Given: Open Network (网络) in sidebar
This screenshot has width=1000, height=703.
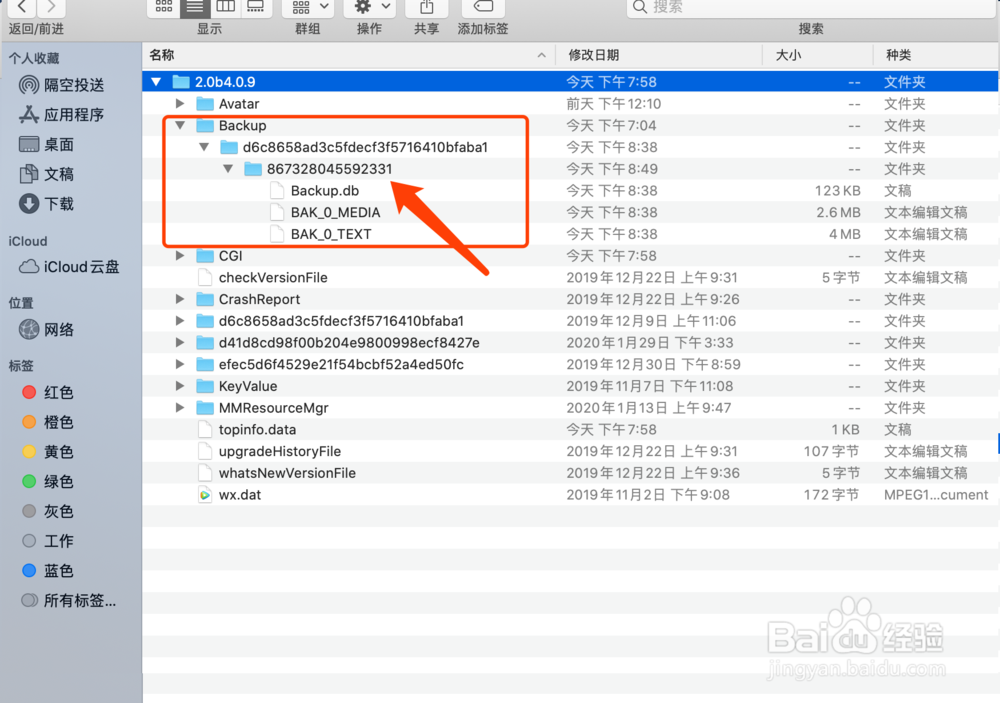Looking at the screenshot, I should (47, 330).
